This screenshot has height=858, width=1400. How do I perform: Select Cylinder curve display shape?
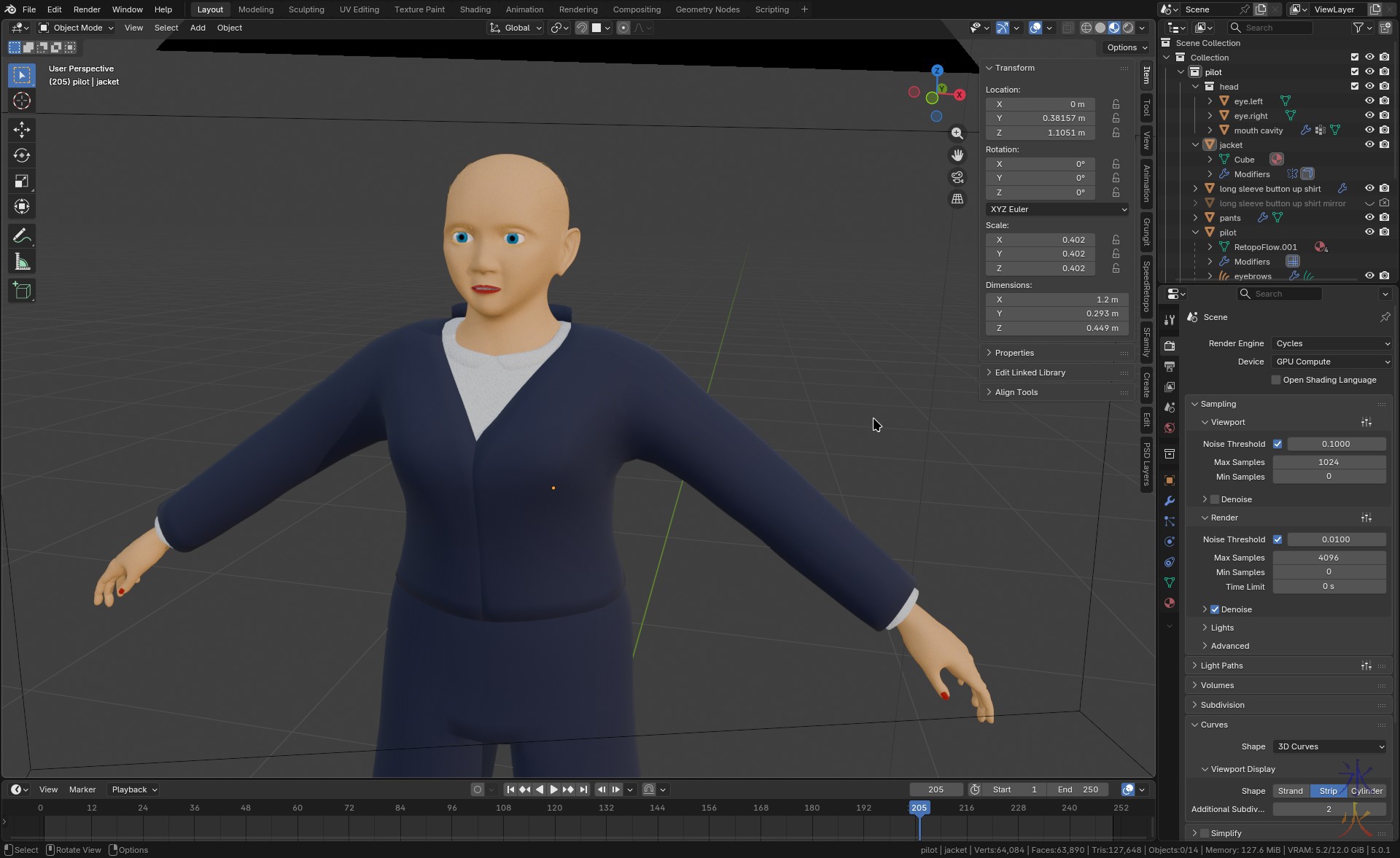(1366, 791)
